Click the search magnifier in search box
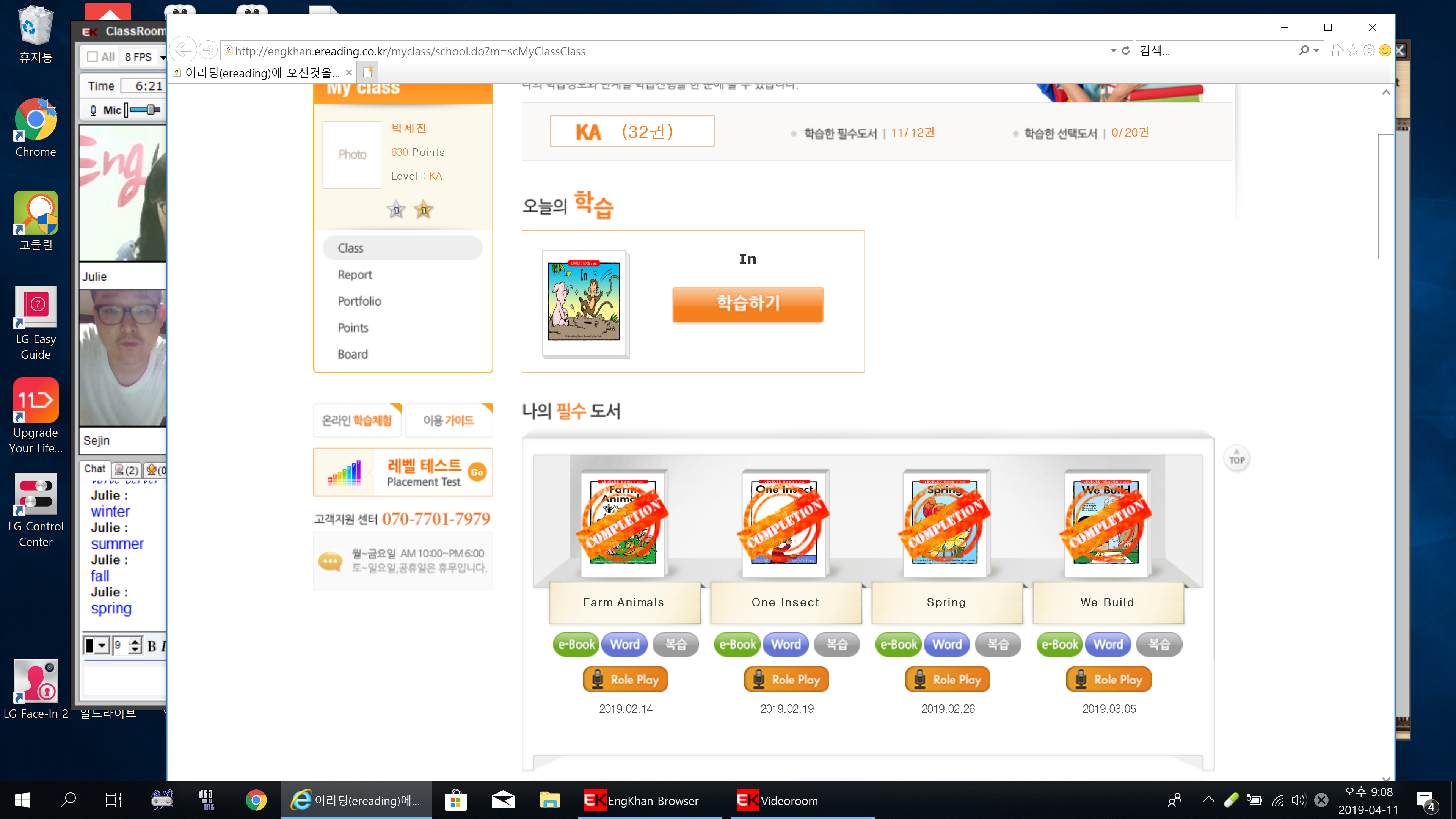Image resolution: width=1456 pixels, height=819 pixels. 1304,51
